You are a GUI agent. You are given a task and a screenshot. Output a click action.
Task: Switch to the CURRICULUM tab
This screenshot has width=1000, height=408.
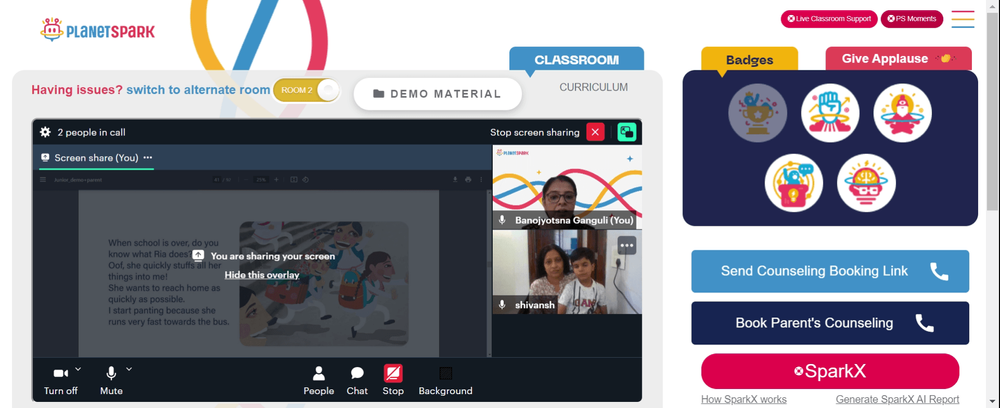pyautogui.click(x=594, y=87)
